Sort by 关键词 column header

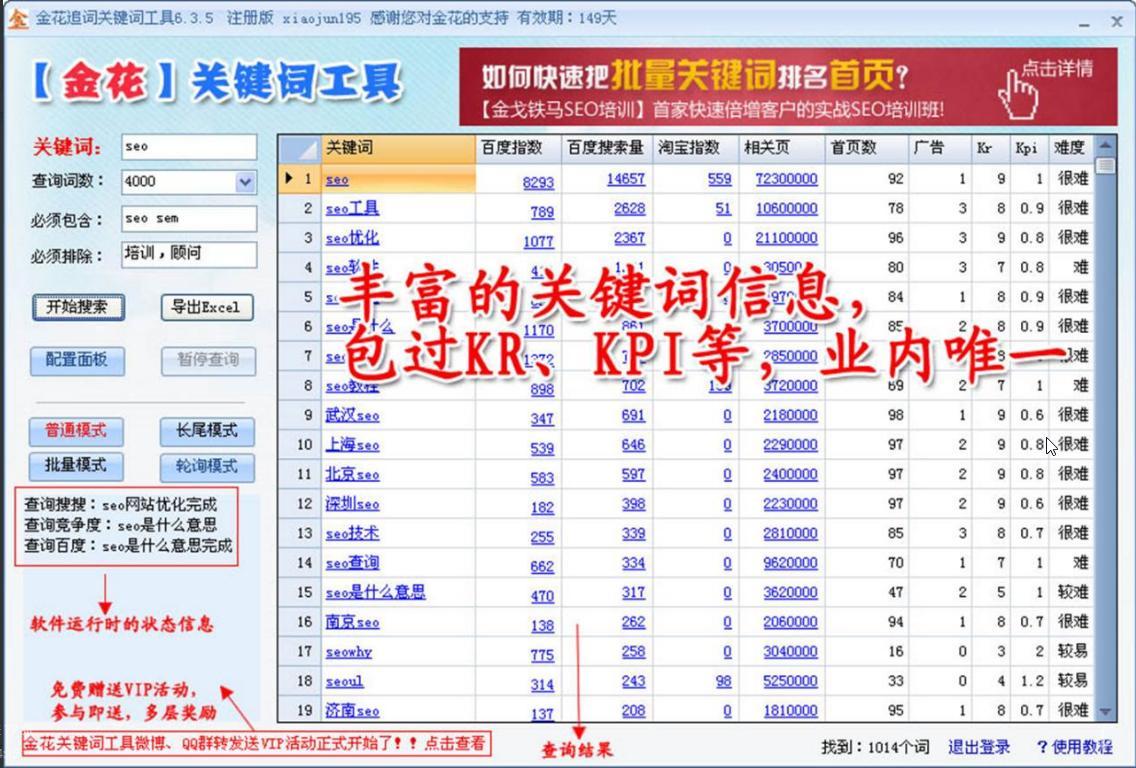pyautogui.click(x=398, y=149)
